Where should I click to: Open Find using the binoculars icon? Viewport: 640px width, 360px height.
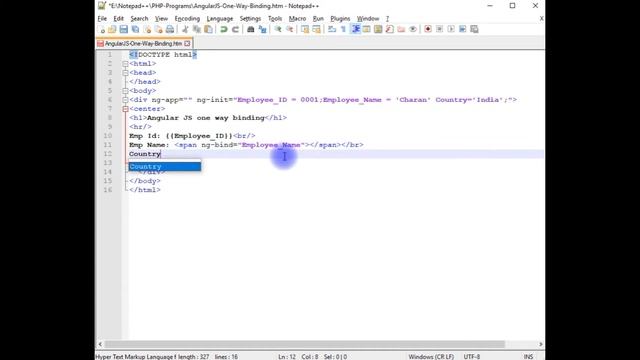(251, 29)
